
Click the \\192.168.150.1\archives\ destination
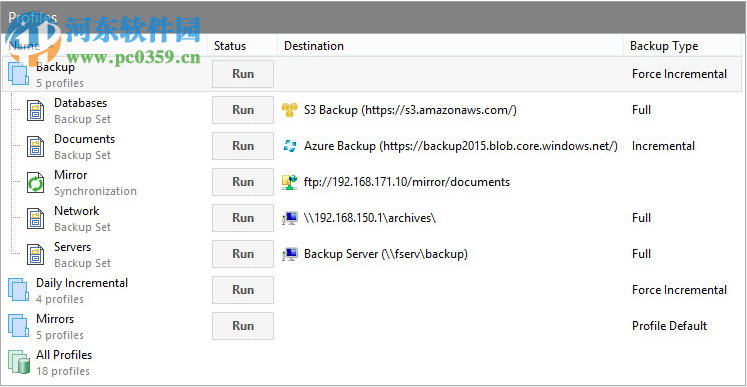pyautogui.click(x=370, y=218)
